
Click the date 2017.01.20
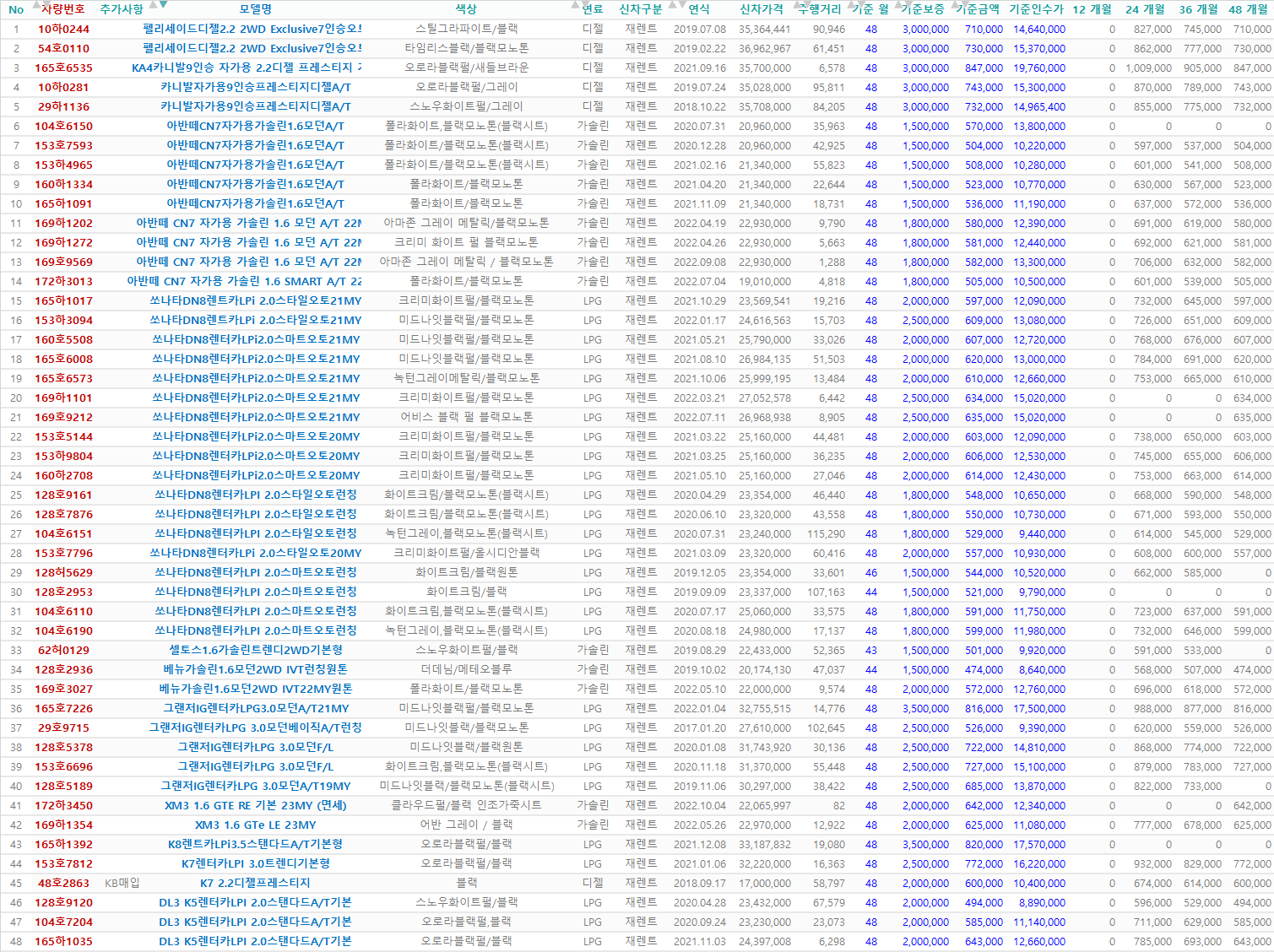[700, 728]
